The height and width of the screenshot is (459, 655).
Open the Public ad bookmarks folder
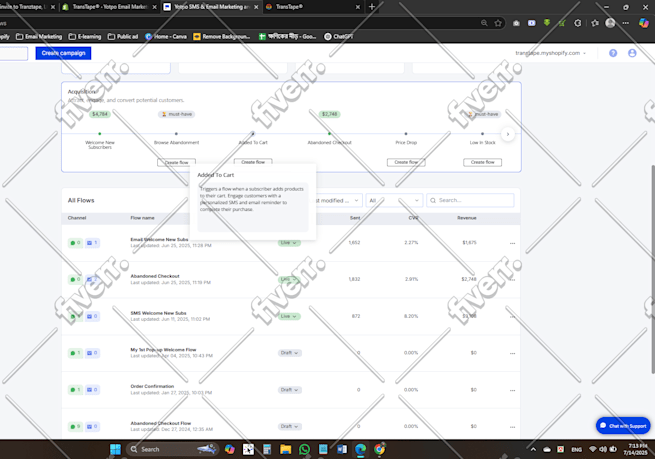tap(123, 37)
